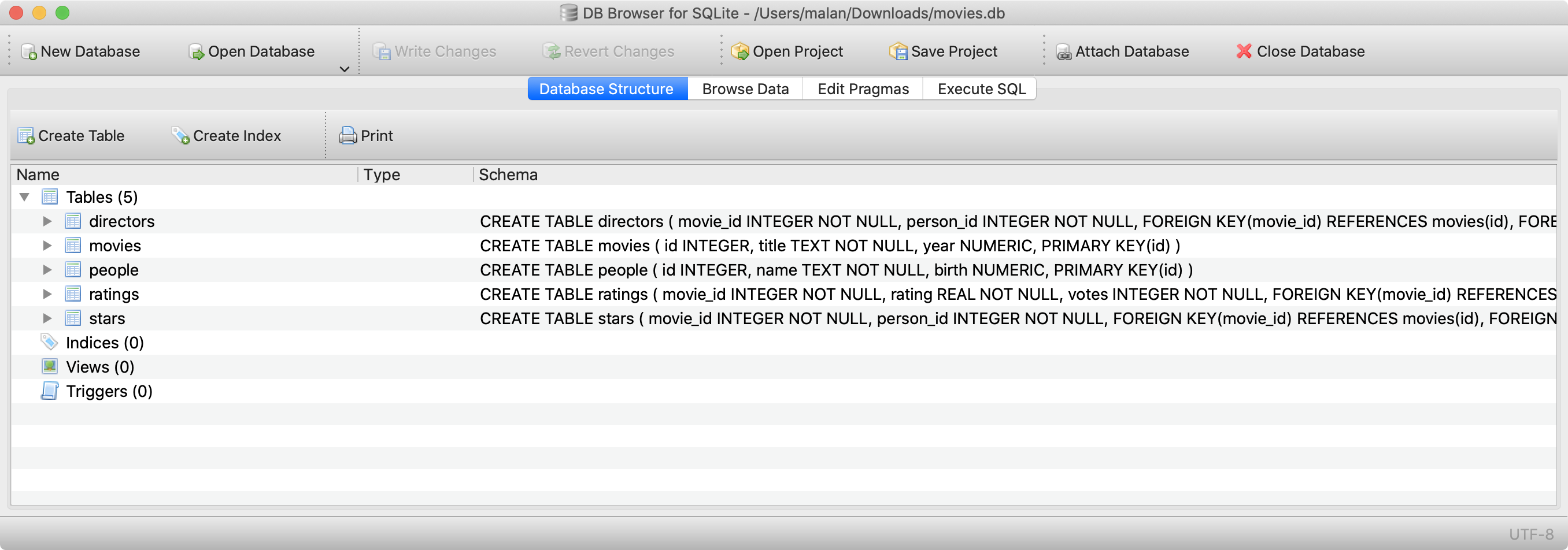Click the New Database icon
This screenshot has width=1568, height=550.
27,51
